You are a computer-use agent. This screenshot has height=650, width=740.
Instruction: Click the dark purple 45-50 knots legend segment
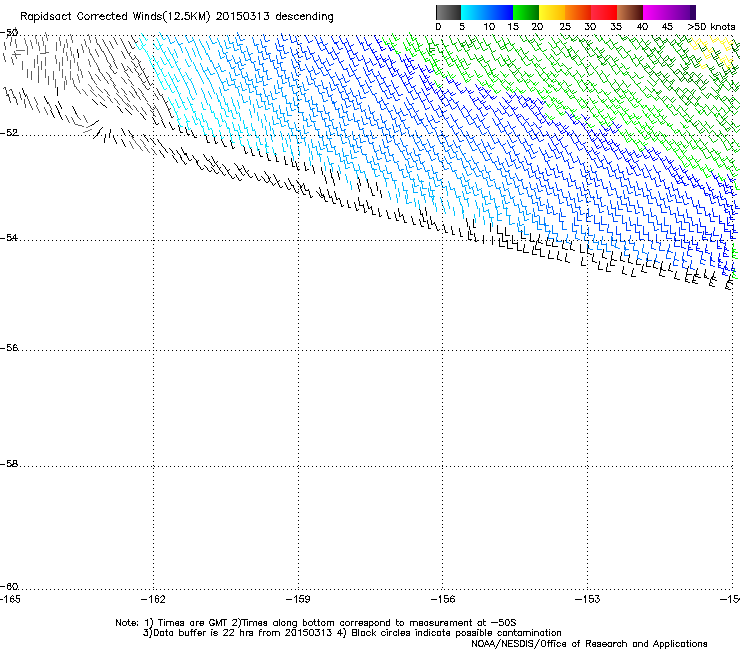[682, 12]
